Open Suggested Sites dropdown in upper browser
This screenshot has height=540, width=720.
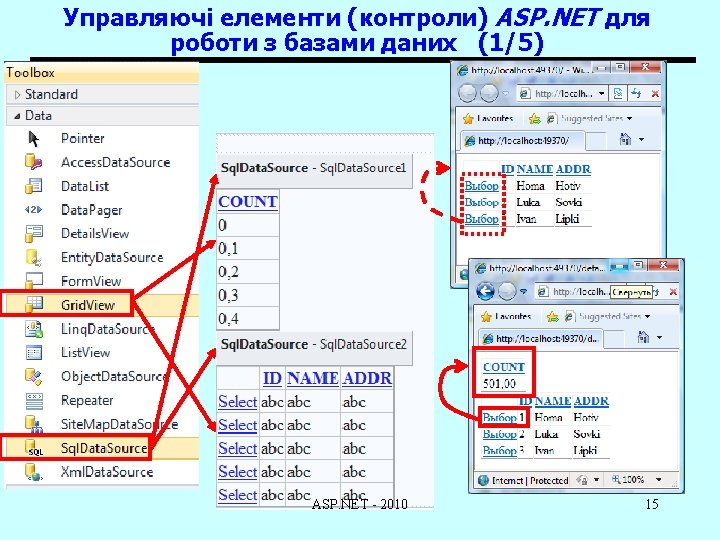tap(630, 118)
